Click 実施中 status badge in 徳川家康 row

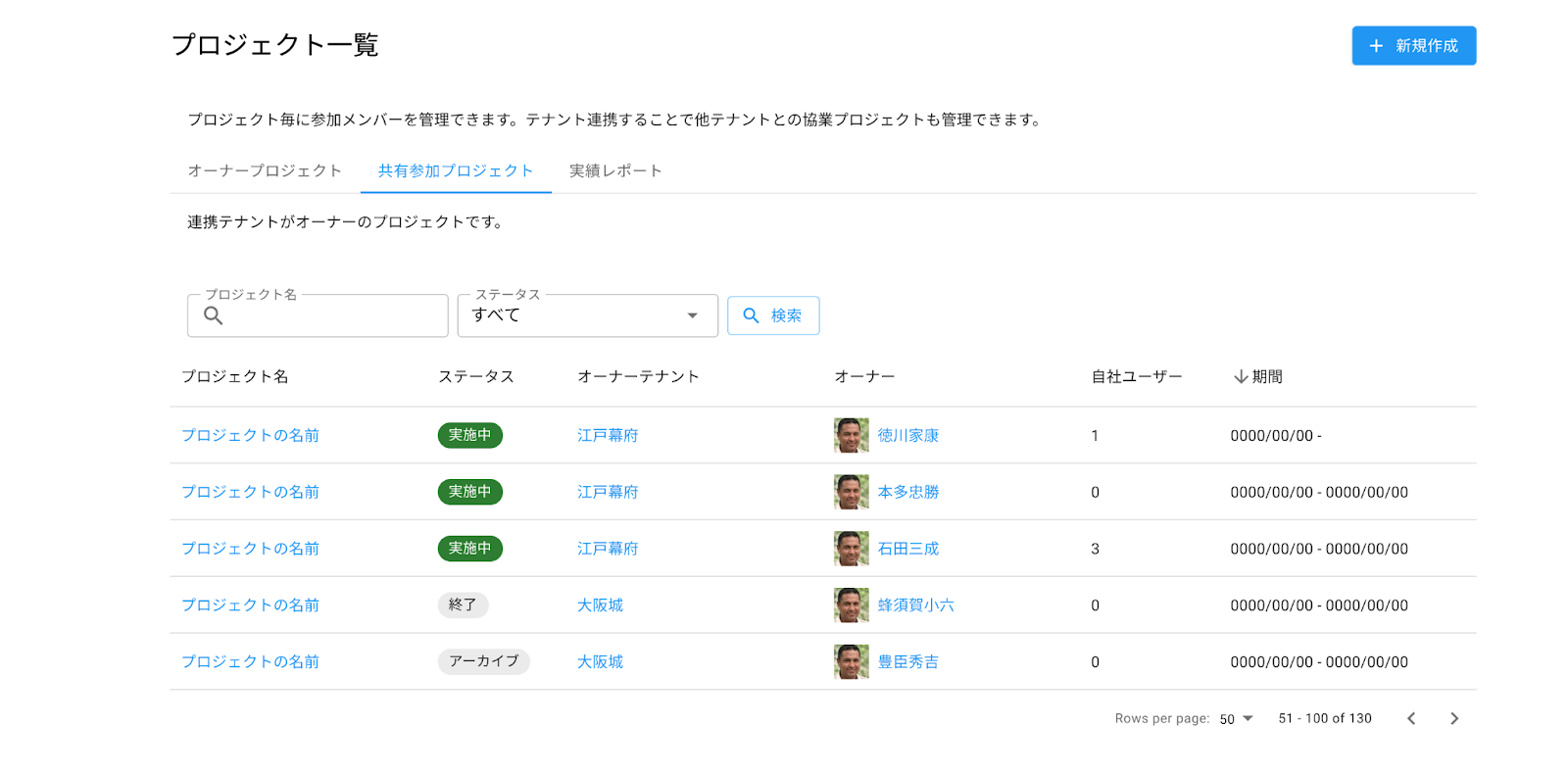[x=470, y=435]
